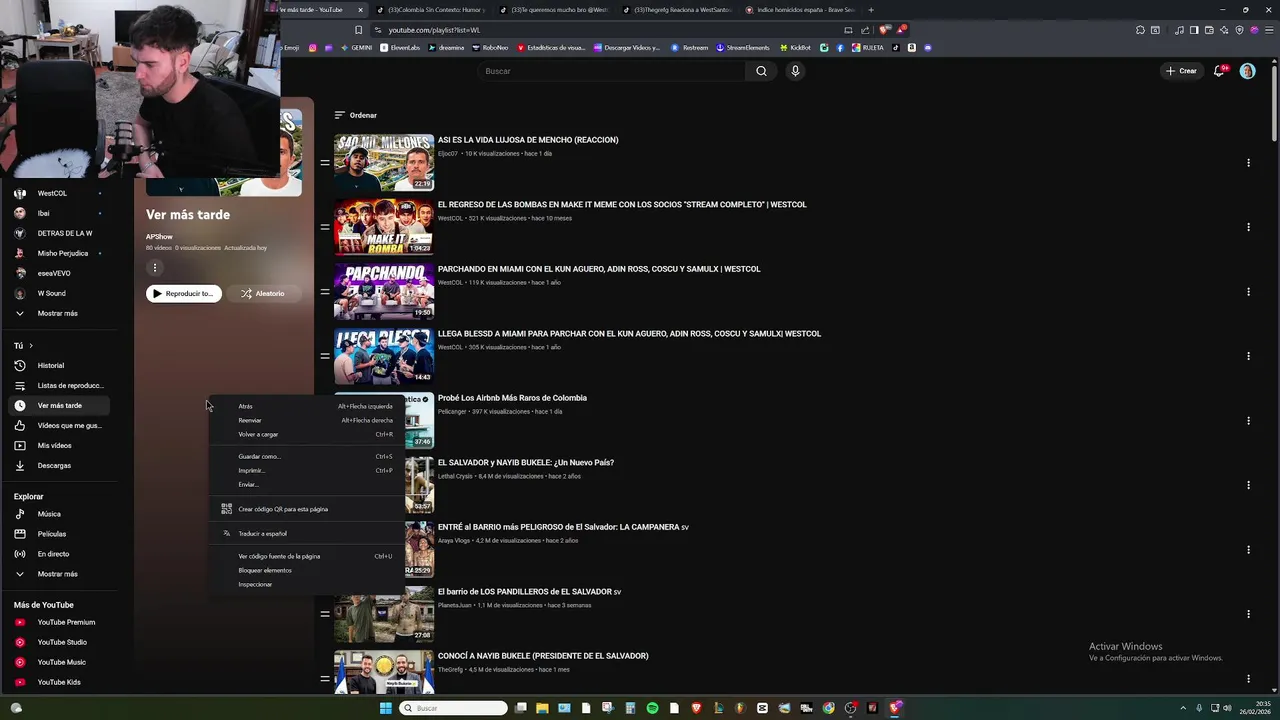Open options for El barrio de LOS PANDILLEROS video
This screenshot has width=1280, height=720.
1248,614
